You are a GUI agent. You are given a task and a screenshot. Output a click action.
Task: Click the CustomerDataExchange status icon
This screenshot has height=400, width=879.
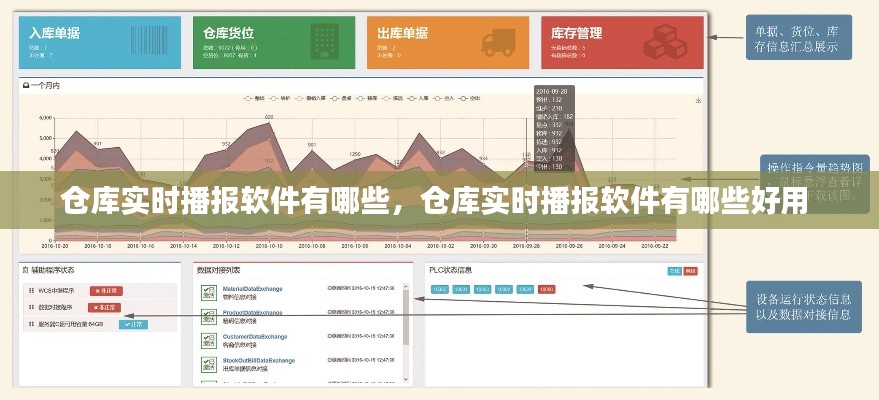coord(208,341)
